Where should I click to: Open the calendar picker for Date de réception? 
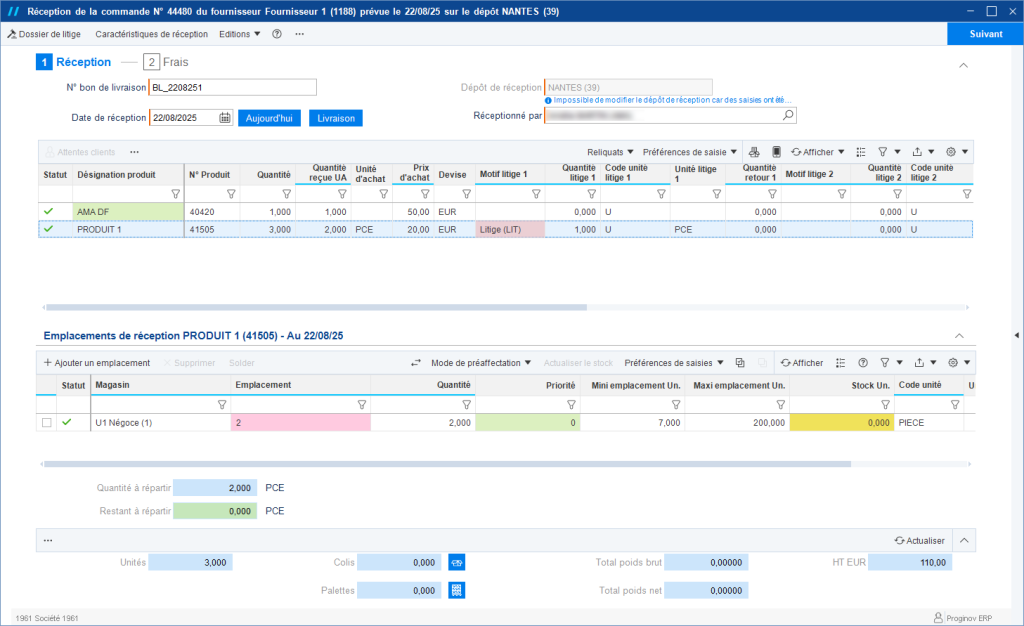click(225, 118)
